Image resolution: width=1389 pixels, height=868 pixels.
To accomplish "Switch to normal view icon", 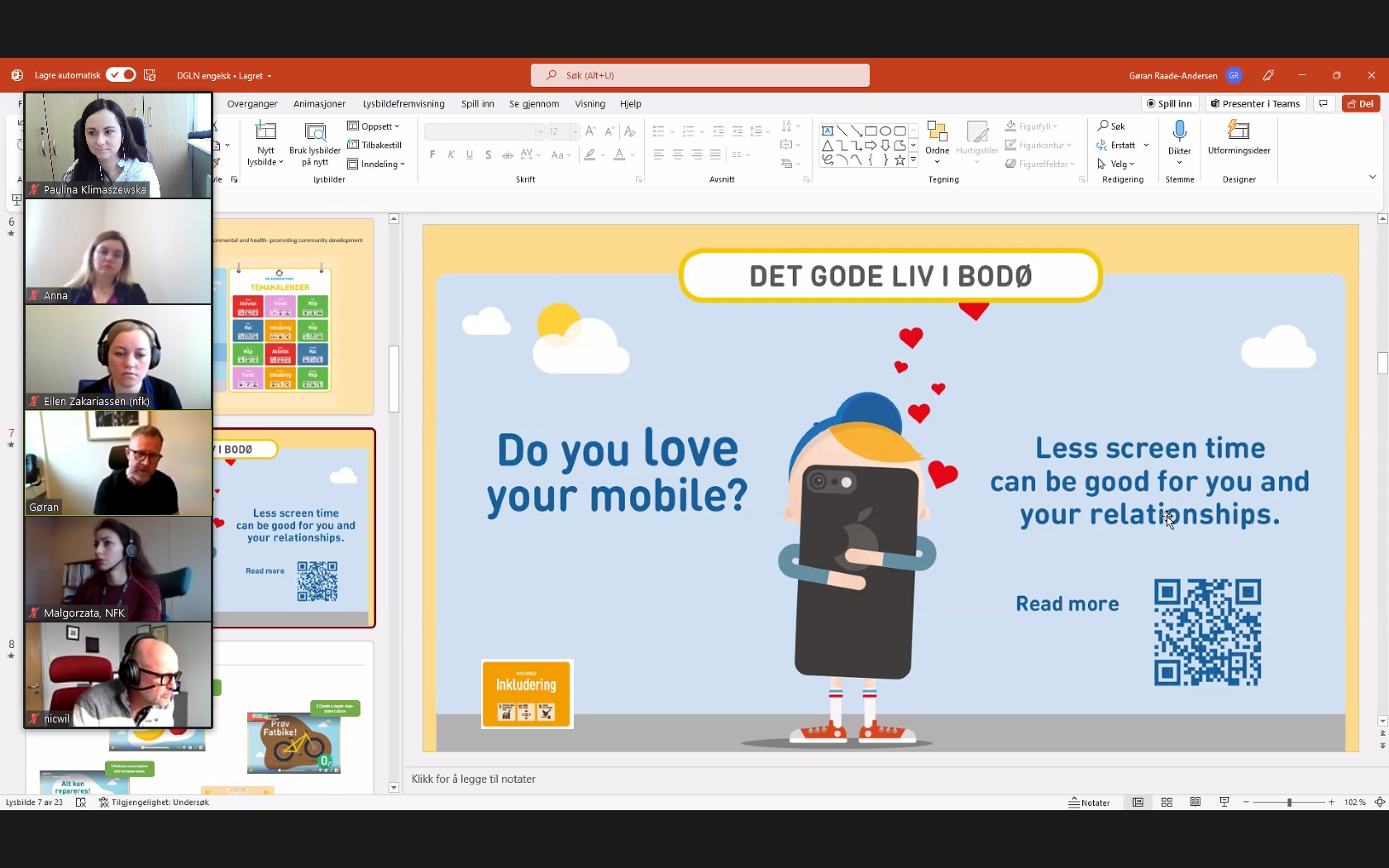I will [1138, 802].
